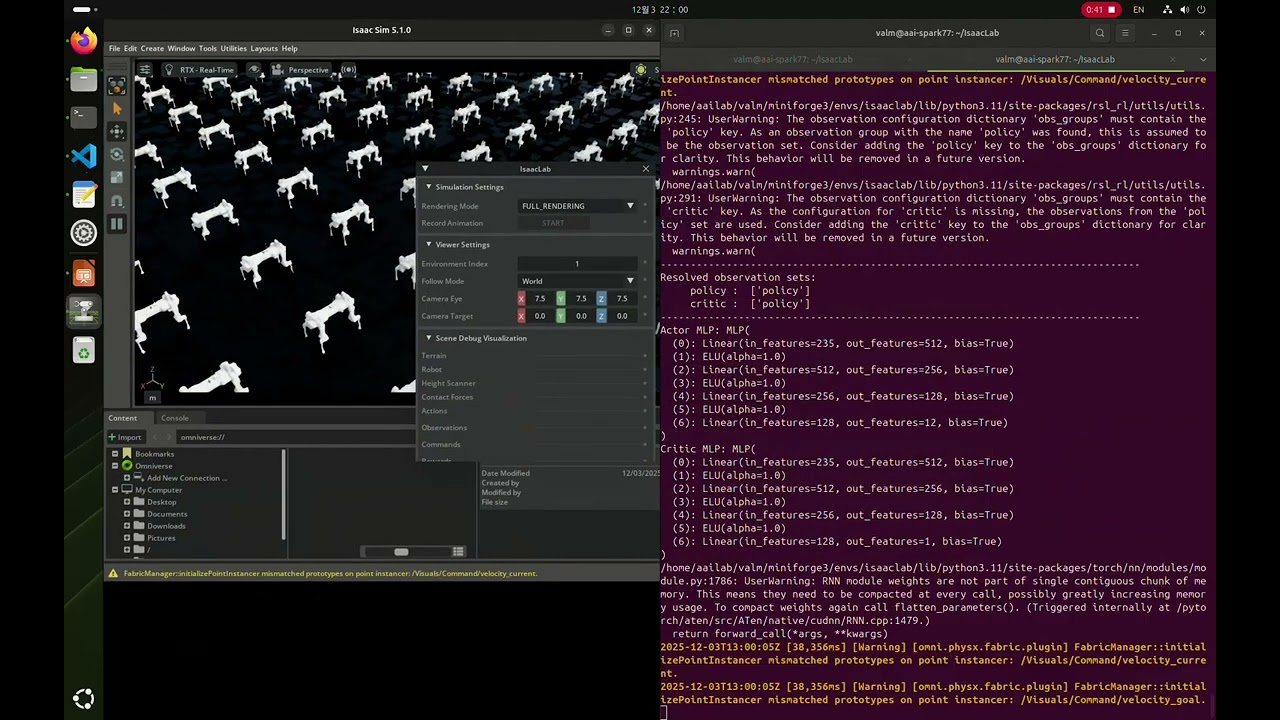The width and height of the screenshot is (1280, 720).
Task: Open the Edit menu
Action: click(x=130, y=48)
